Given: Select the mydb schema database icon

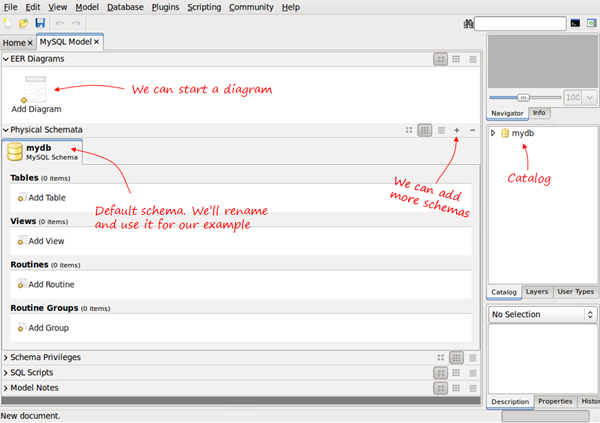Looking at the screenshot, I should (x=15, y=152).
